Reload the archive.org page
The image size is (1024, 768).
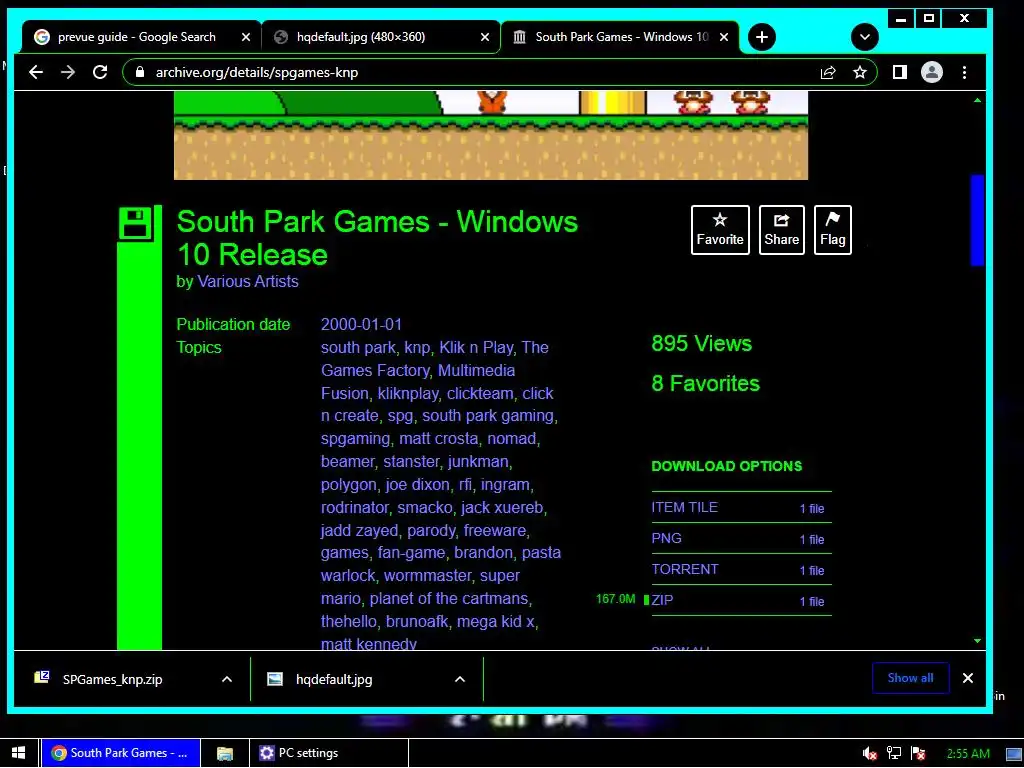pyautogui.click(x=100, y=72)
